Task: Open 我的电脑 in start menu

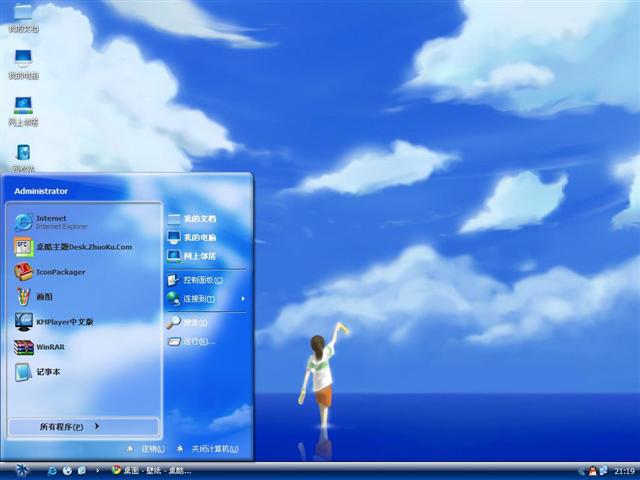Action: tap(192, 237)
